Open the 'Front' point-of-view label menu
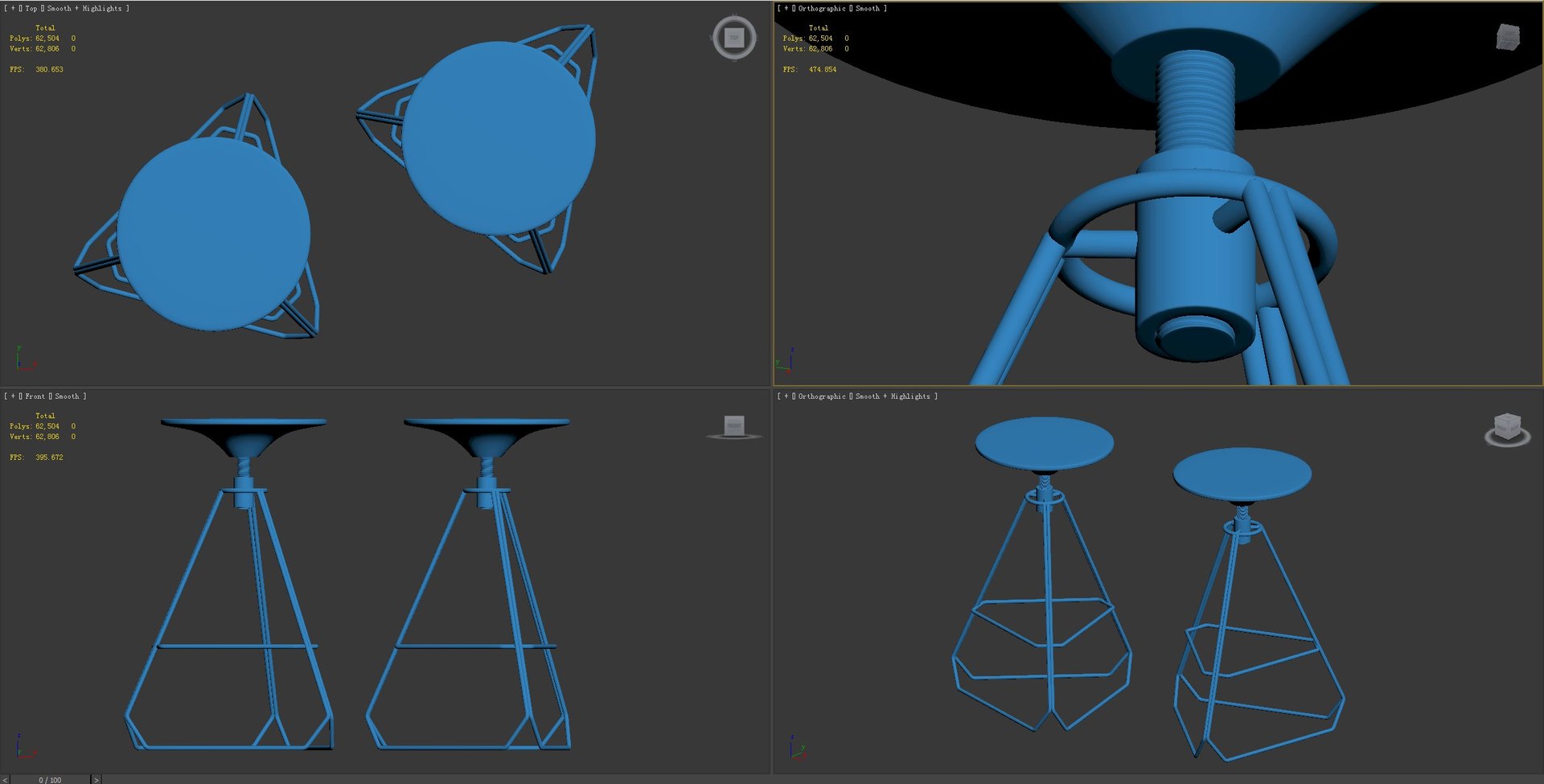This screenshot has height=784, width=1544. 35,396
